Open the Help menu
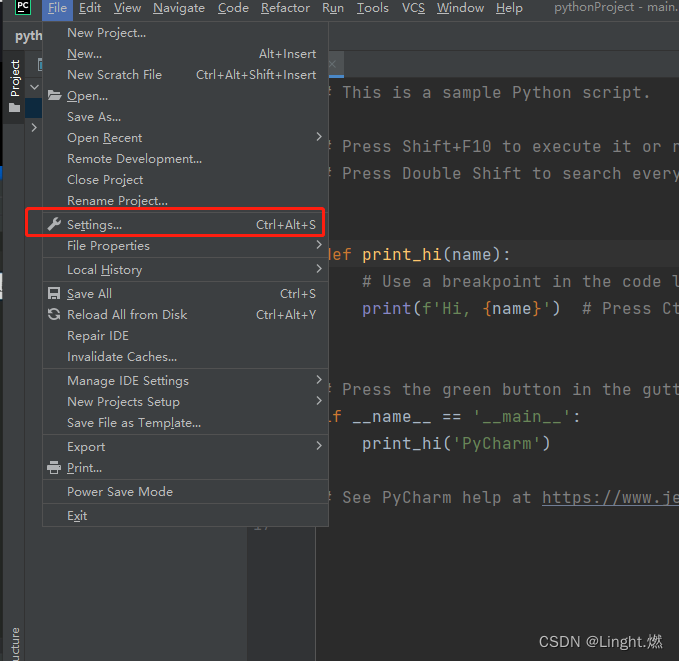This screenshot has width=679, height=661. click(x=509, y=8)
